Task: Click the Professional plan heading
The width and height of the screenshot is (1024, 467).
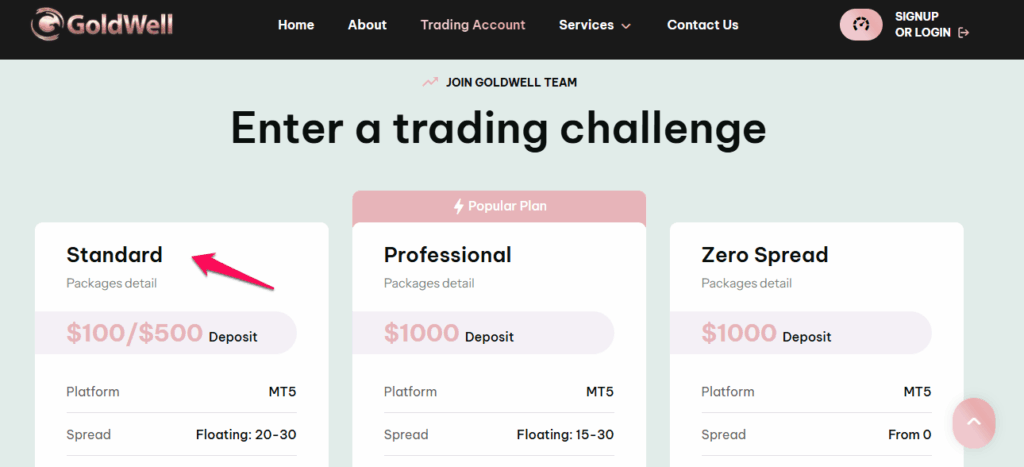Action: tap(447, 254)
